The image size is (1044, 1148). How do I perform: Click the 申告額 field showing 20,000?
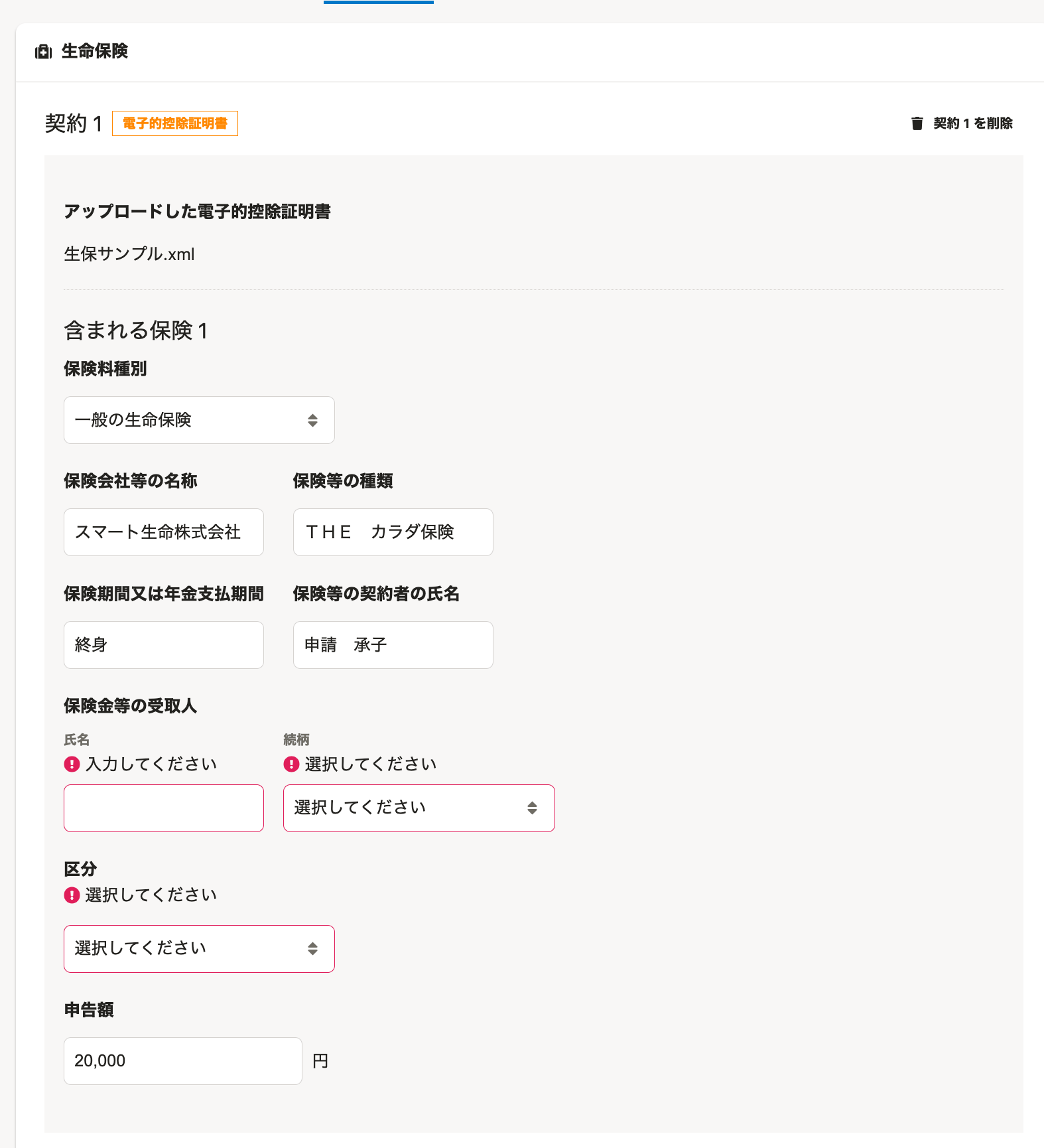(x=182, y=1060)
